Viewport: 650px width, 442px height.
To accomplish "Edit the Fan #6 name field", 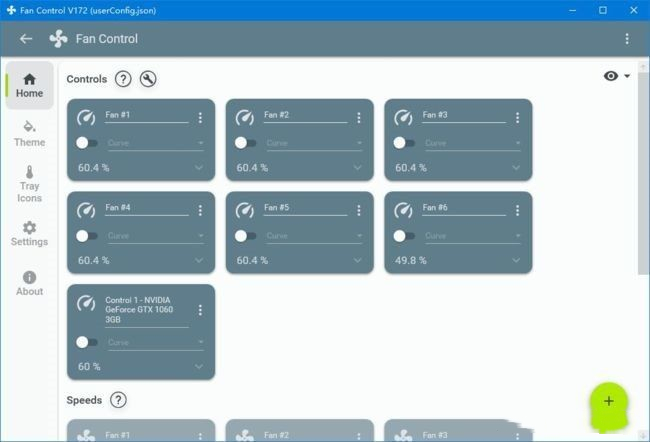I will [x=464, y=208].
